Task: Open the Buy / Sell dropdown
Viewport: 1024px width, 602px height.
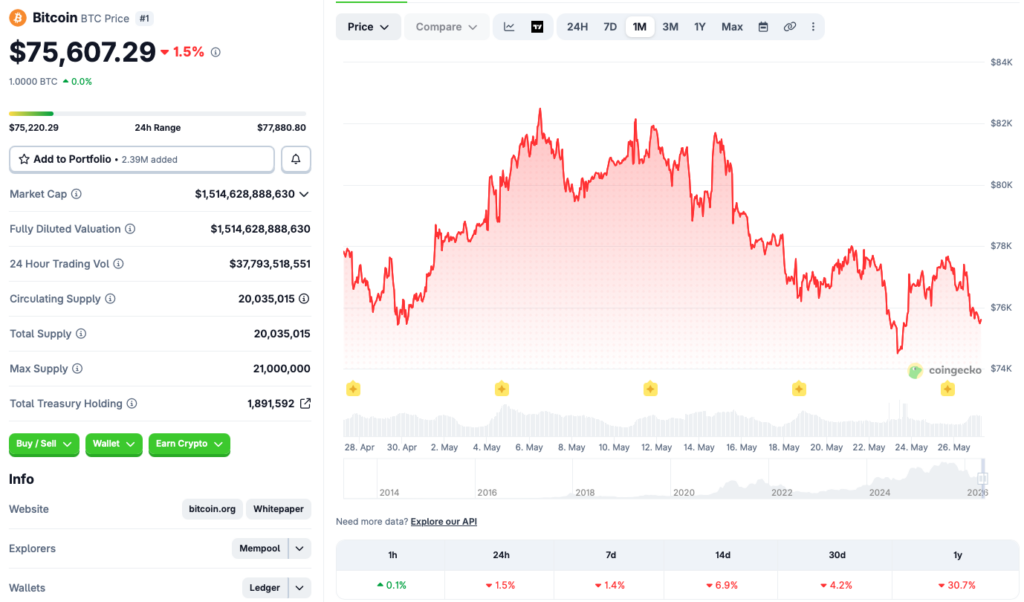Action: tap(44, 444)
